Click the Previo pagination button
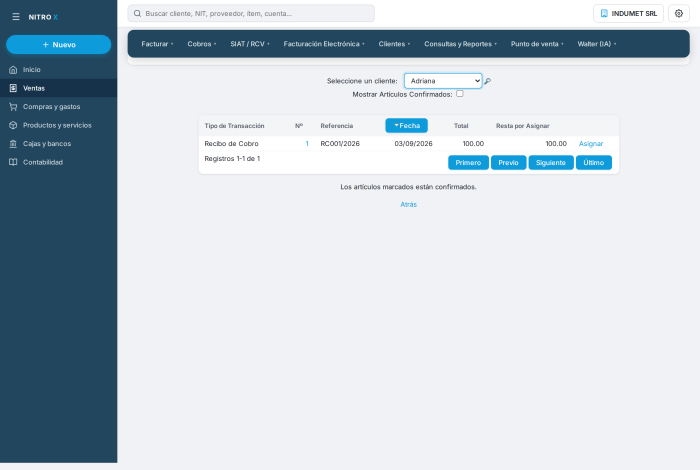Screen dimensions: 700x470 508,162
